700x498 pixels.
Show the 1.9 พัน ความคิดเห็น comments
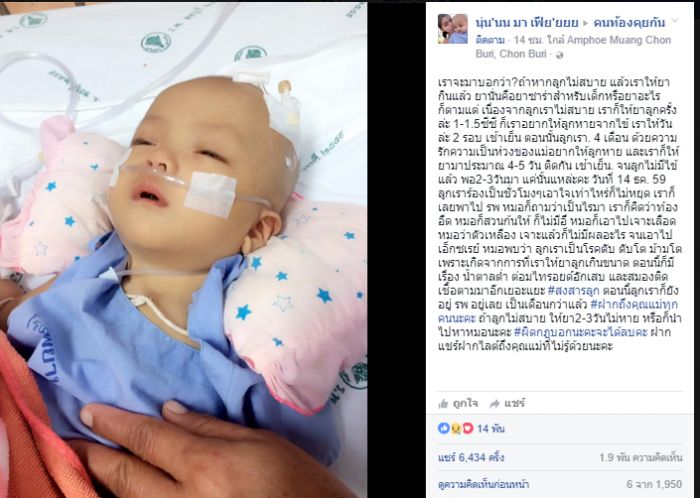(641, 457)
